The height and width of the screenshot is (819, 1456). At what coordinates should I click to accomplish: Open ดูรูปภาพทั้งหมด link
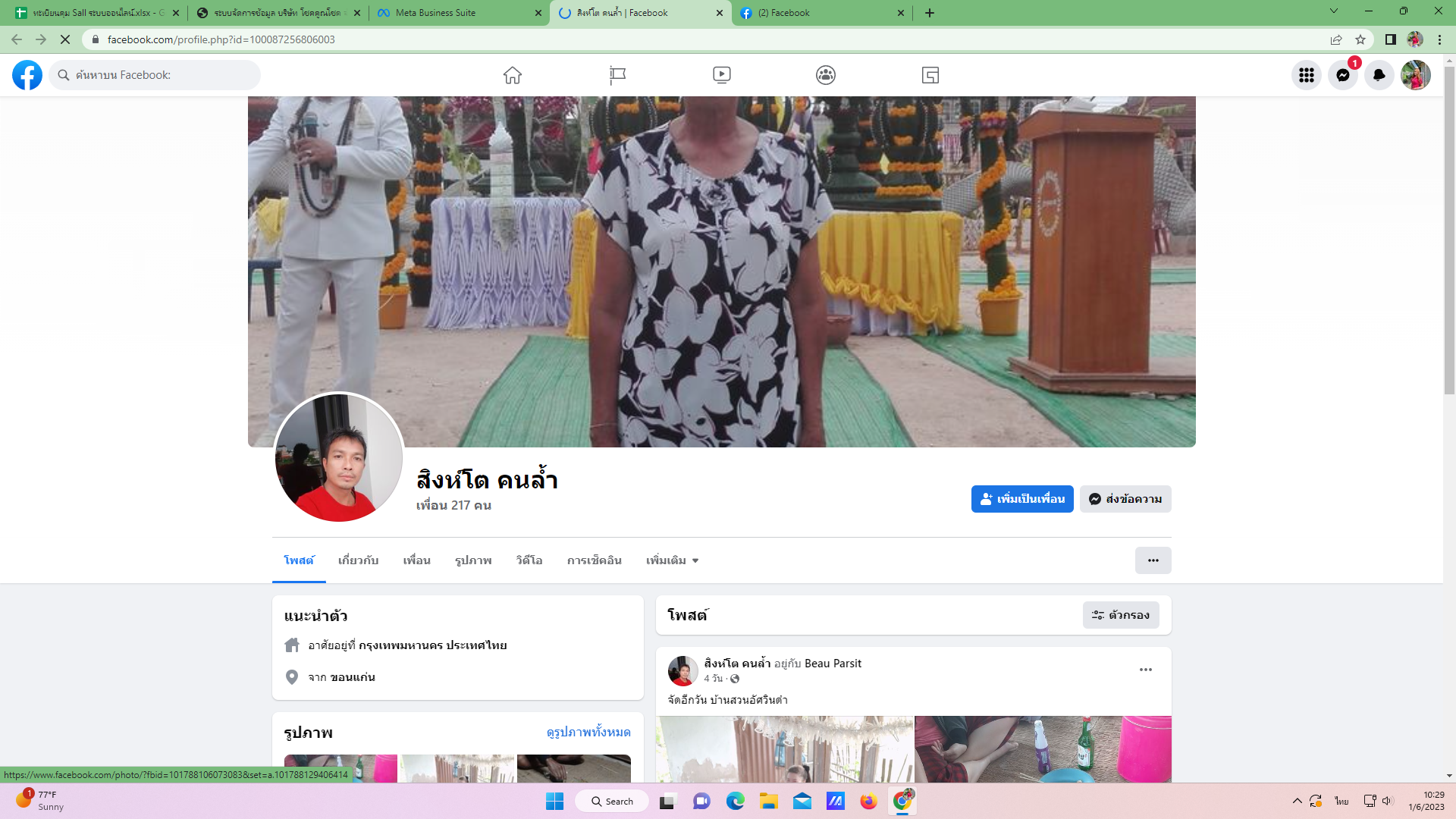pos(588,732)
